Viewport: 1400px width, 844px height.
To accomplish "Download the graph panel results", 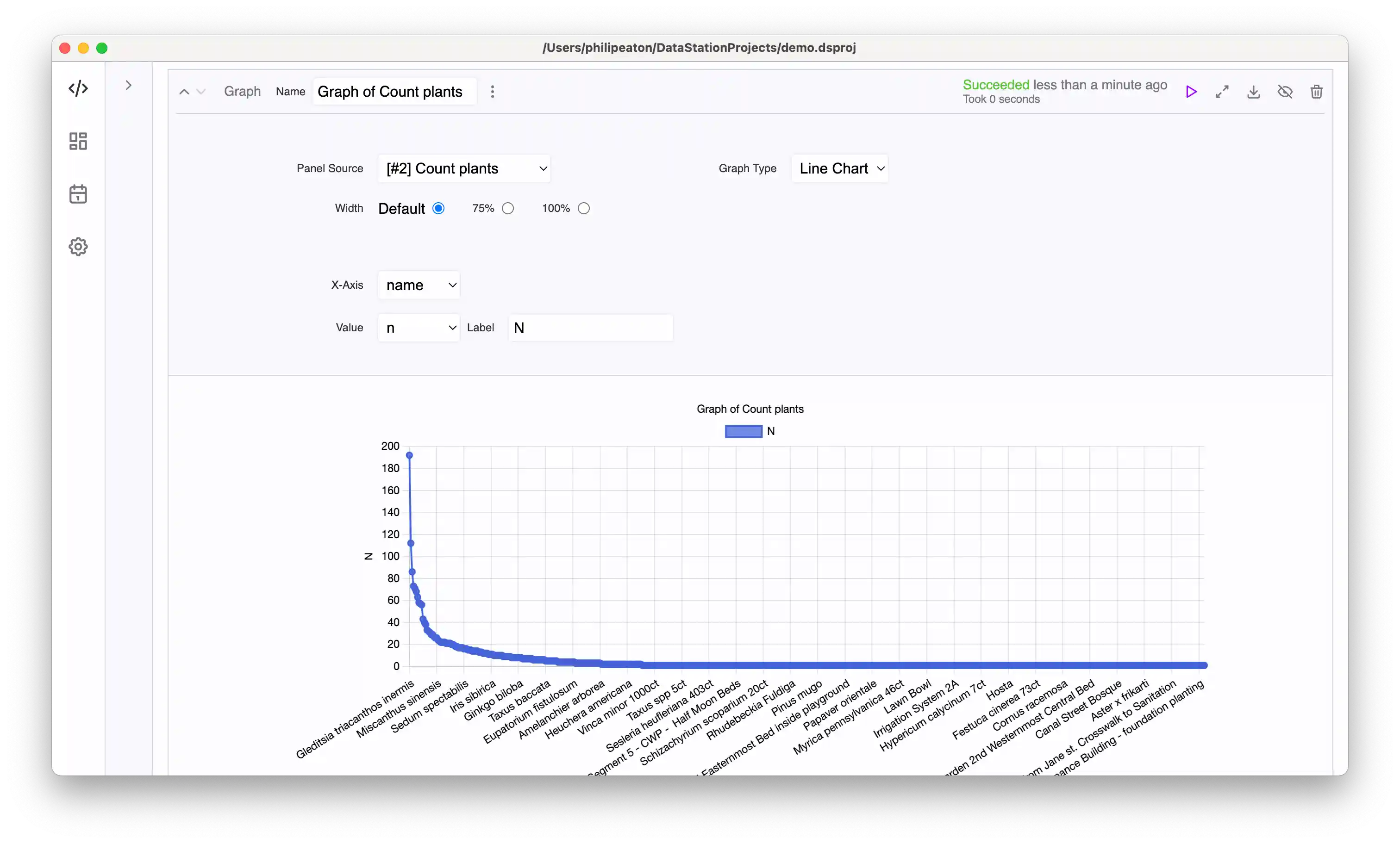I will pos(1254,92).
